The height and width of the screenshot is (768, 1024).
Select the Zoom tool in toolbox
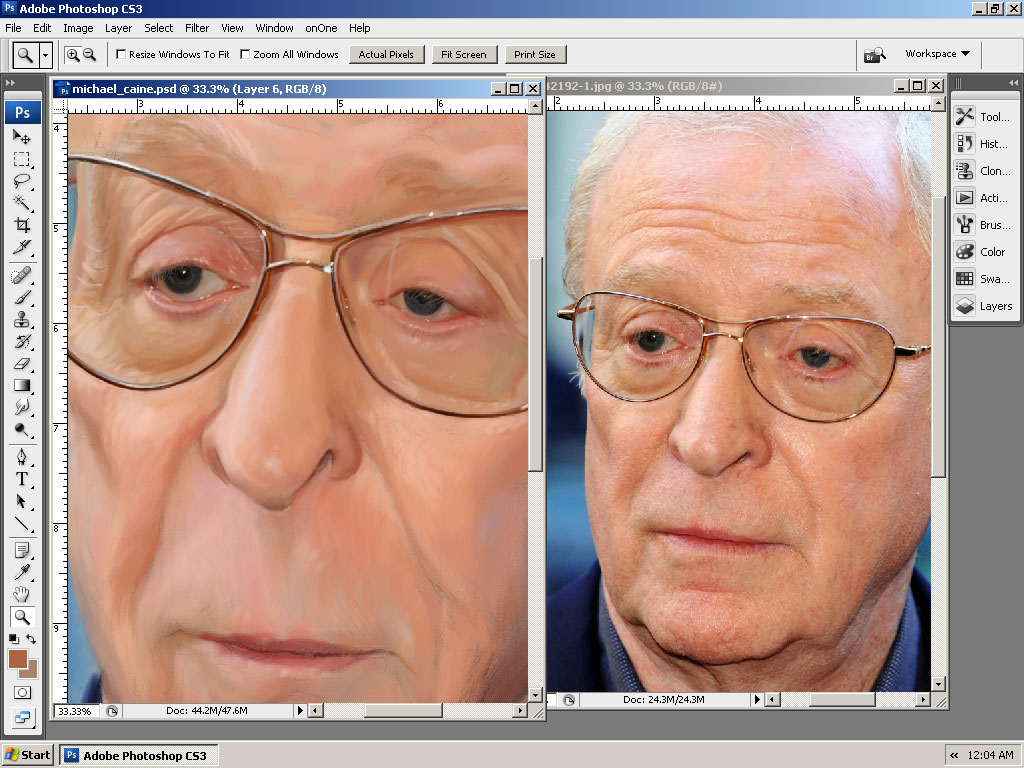(22, 616)
